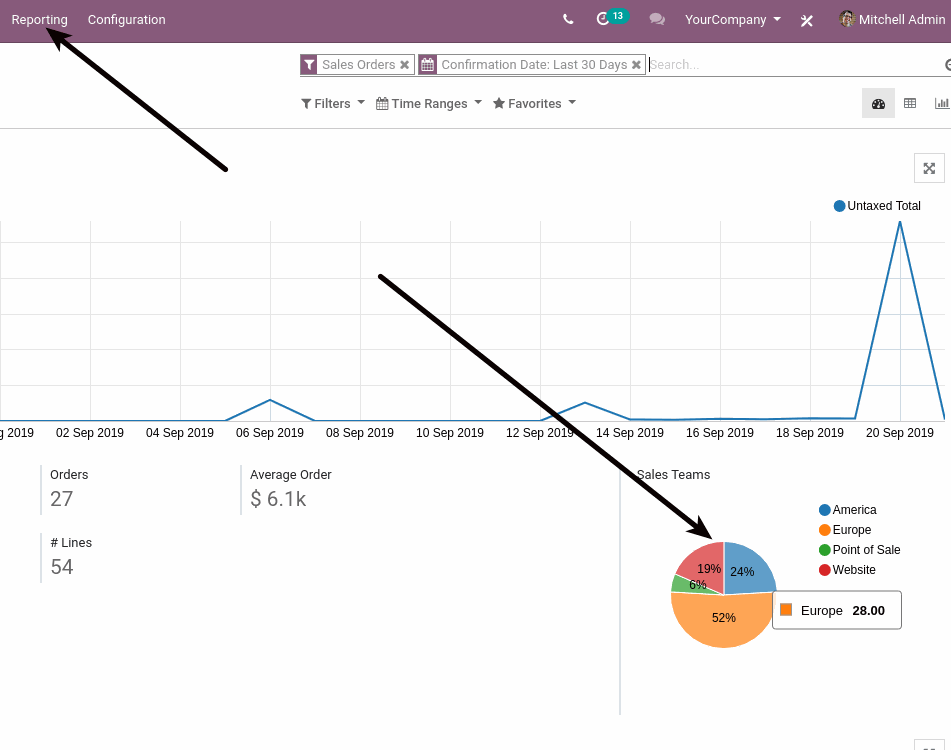Expand the Favorites dropdown
Image resolution: width=951 pixels, height=750 pixels.
[x=534, y=103]
